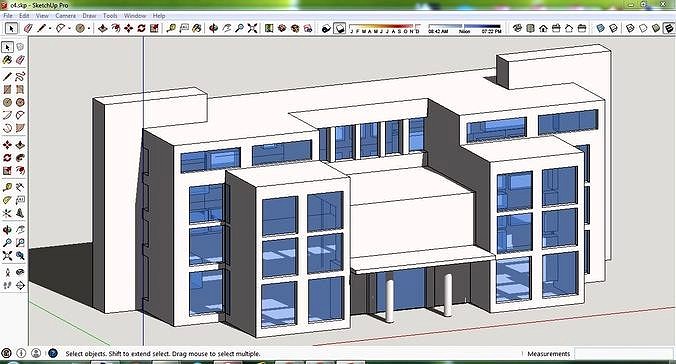Activate the Move tool in the top toolbar
Viewport: 676px width, 364px height.
[x=128, y=28]
